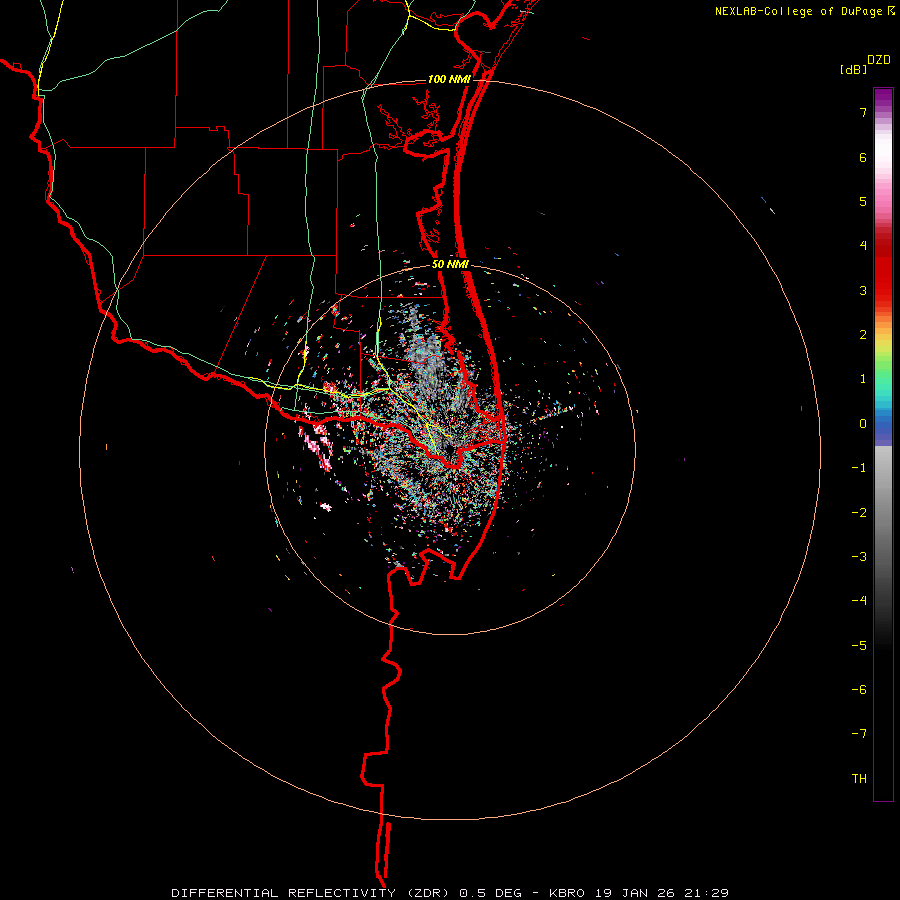Click the red band of the color scale
Viewport: 900px width, 900px height.
pyautogui.click(x=883, y=270)
